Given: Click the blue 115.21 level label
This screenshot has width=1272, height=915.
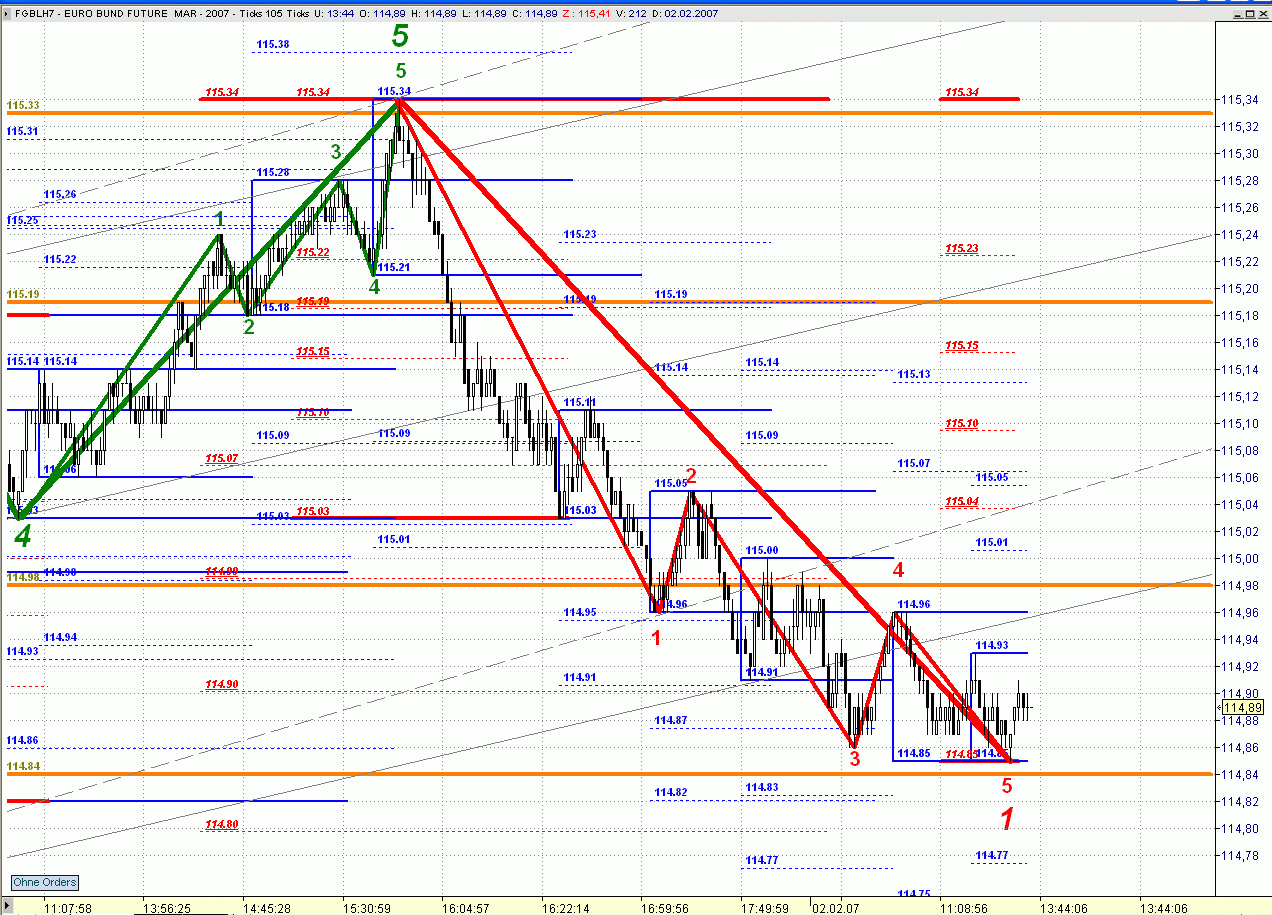Looking at the screenshot, I should pyautogui.click(x=395, y=267).
